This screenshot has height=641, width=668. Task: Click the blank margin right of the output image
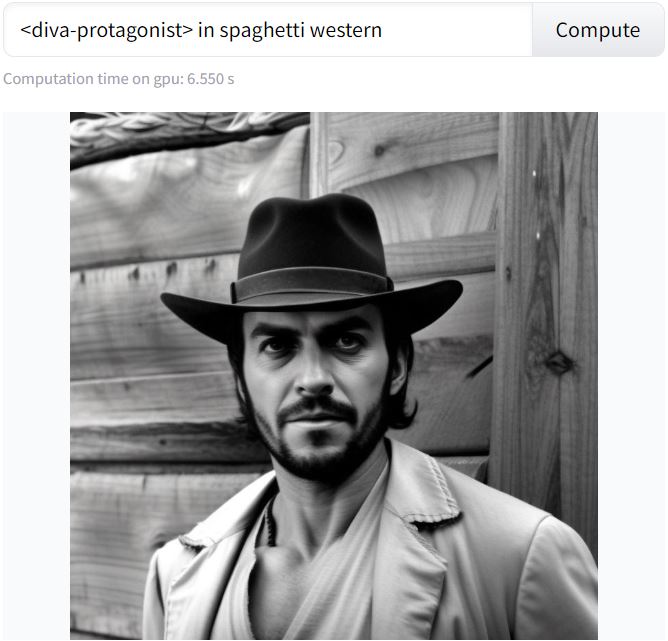(631, 376)
